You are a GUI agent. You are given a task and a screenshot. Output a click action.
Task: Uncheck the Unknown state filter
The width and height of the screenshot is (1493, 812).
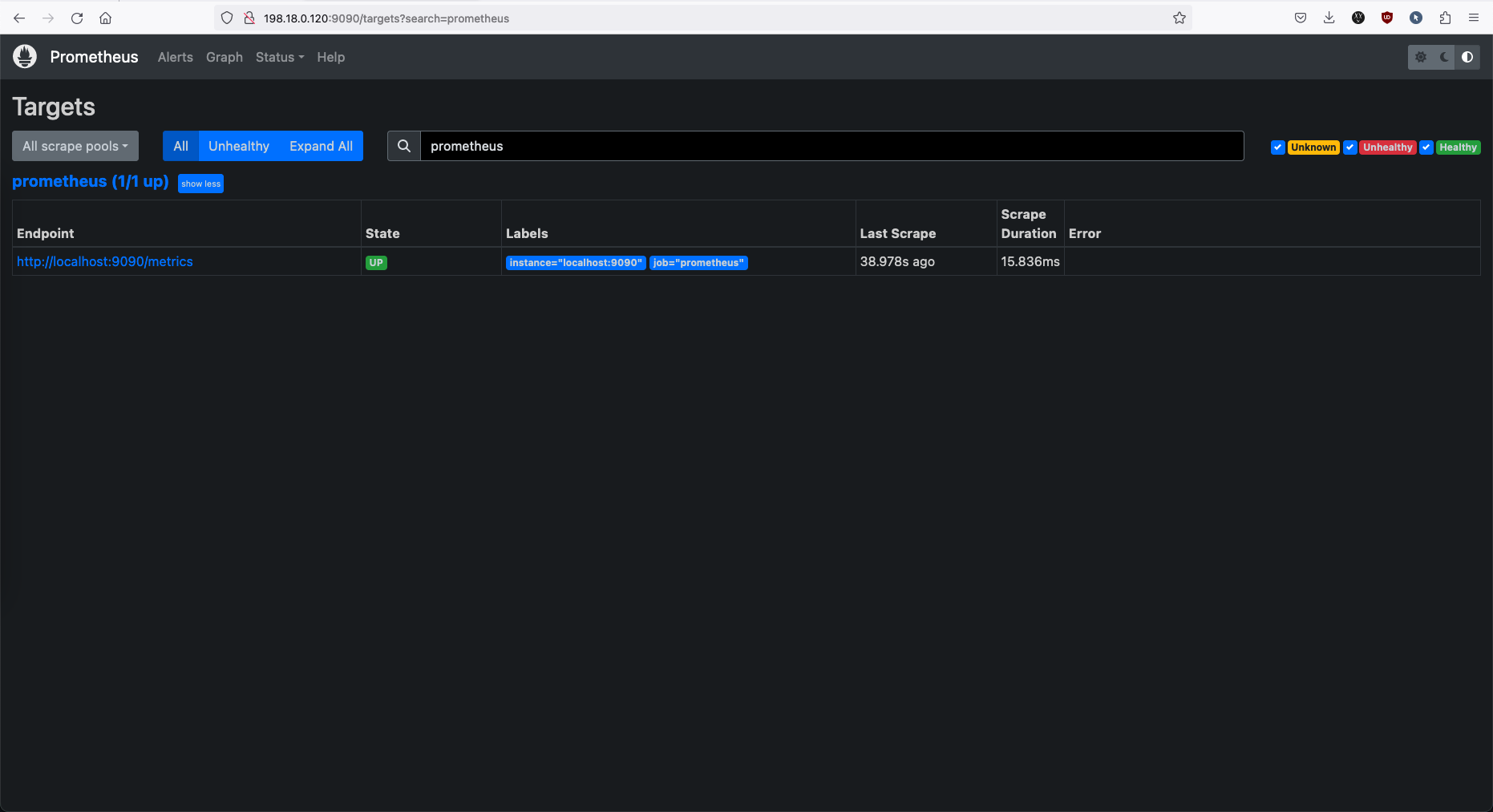click(1278, 147)
